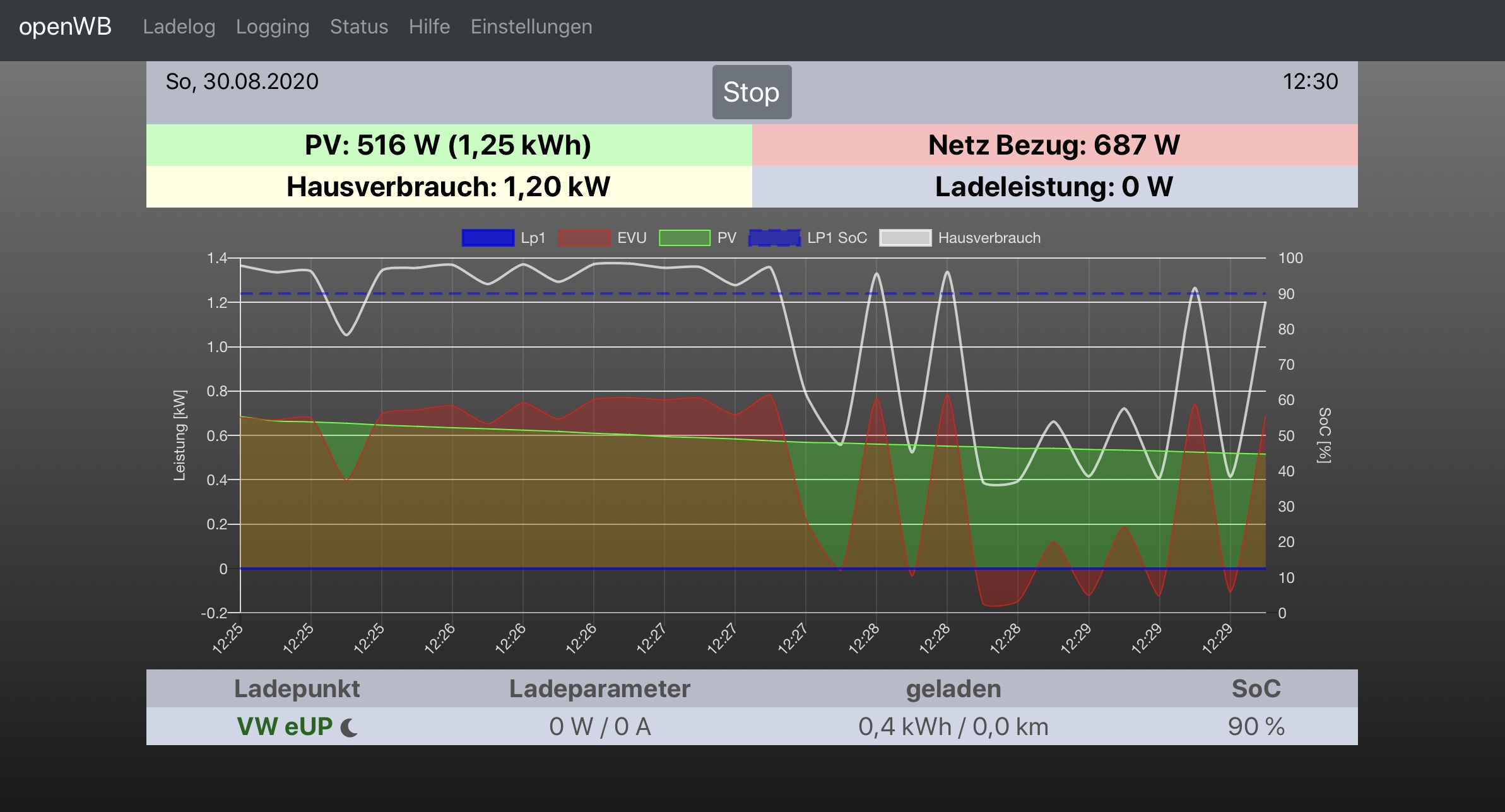The width and height of the screenshot is (1505, 812).
Task: Toggle LP1 SoC dashed legend box
Action: click(x=774, y=238)
